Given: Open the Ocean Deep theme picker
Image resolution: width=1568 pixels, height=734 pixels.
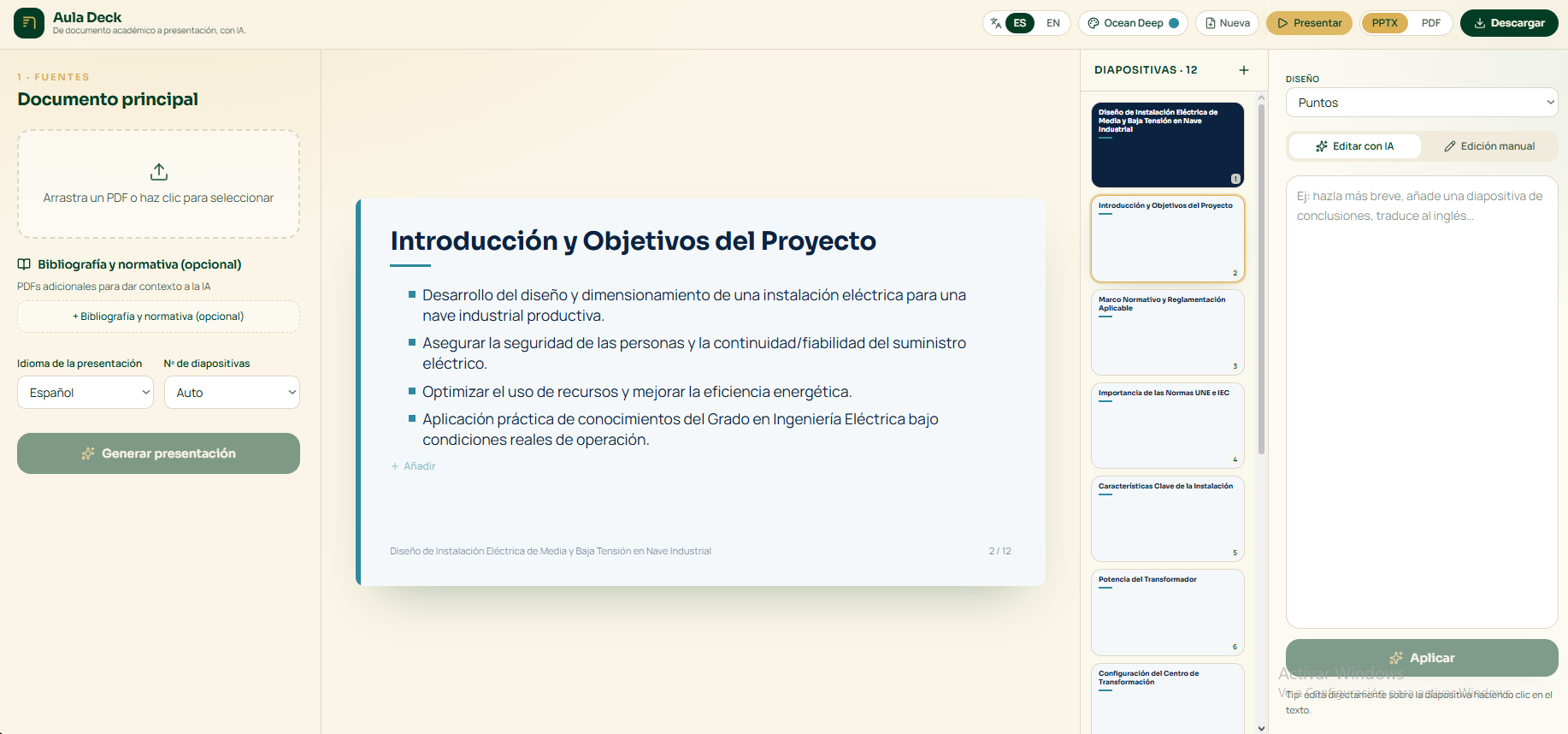Looking at the screenshot, I should [1133, 23].
